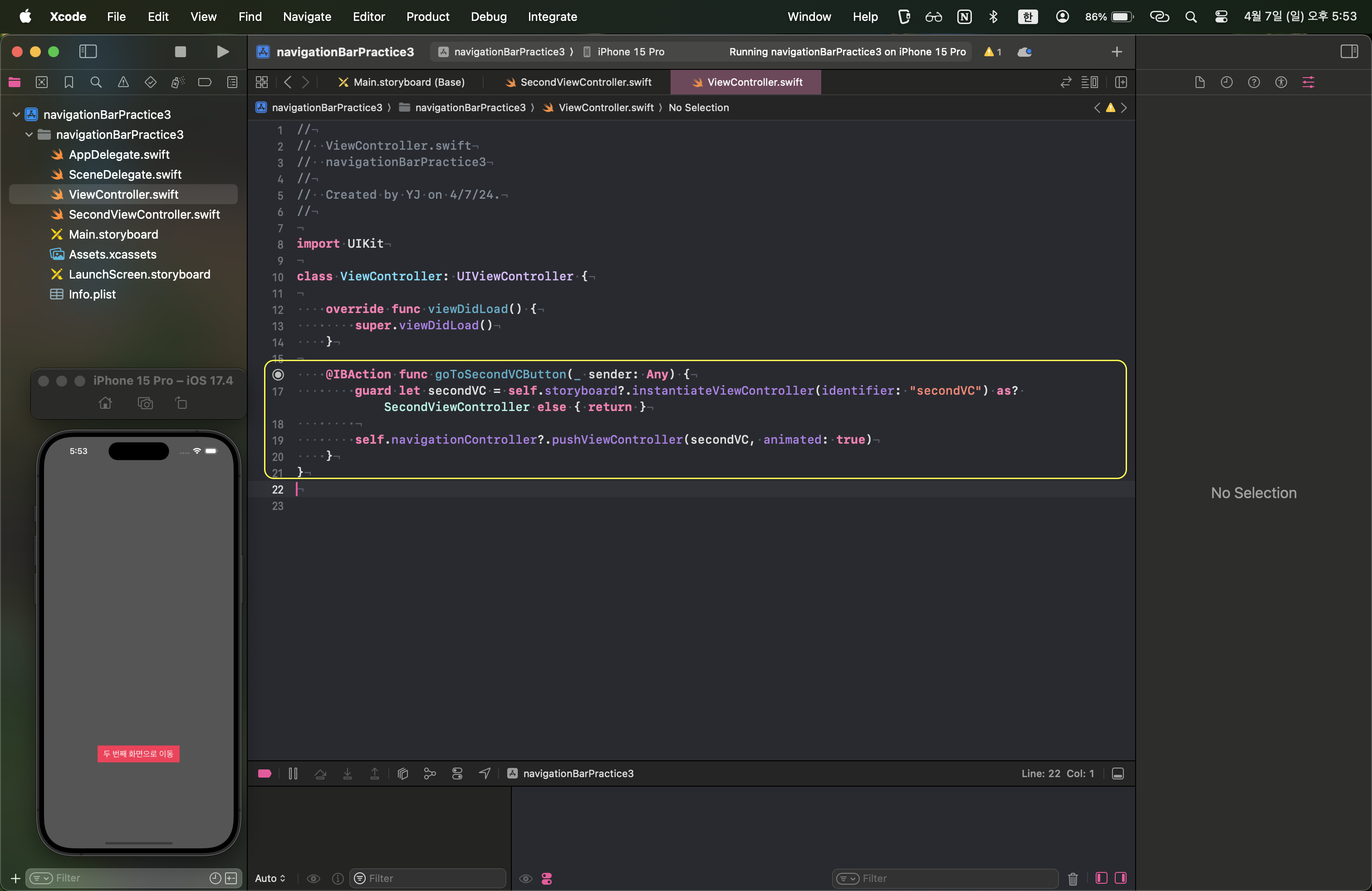This screenshot has width=1372, height=891.
Task: Collapse the navigationBarPractice3 project root
Action: click(16, 115)
